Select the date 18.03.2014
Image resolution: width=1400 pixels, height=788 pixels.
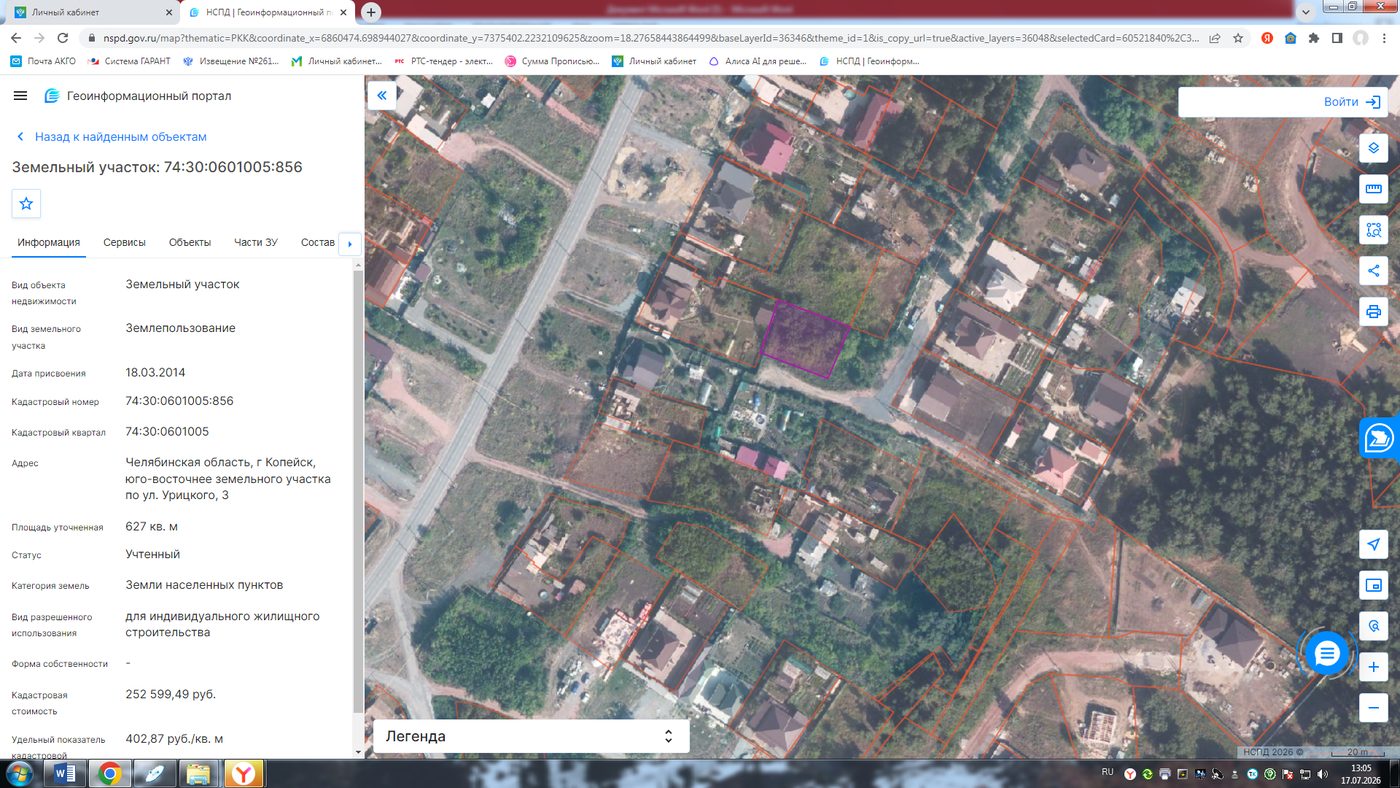coord(155,372)
